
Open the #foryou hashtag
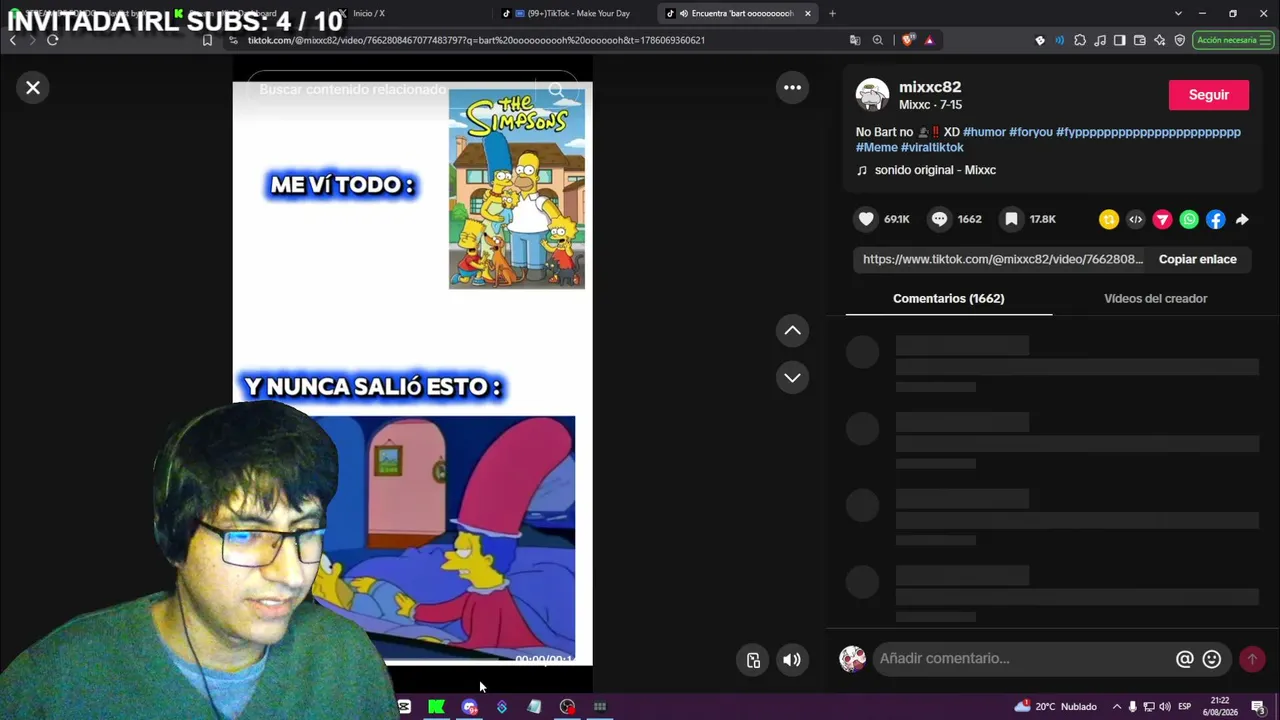click(1031, 132)
